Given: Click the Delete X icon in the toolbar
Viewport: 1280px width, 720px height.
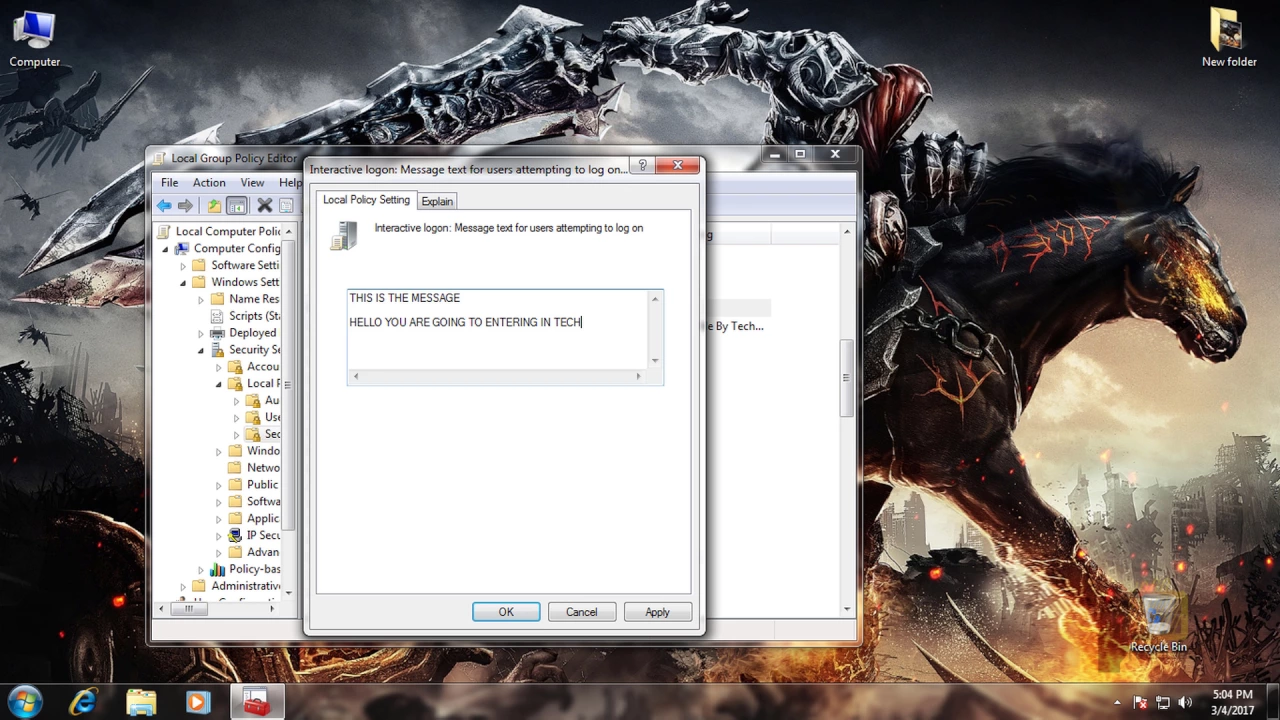Looking at the screenshot, I should click(x=264, y=206).
